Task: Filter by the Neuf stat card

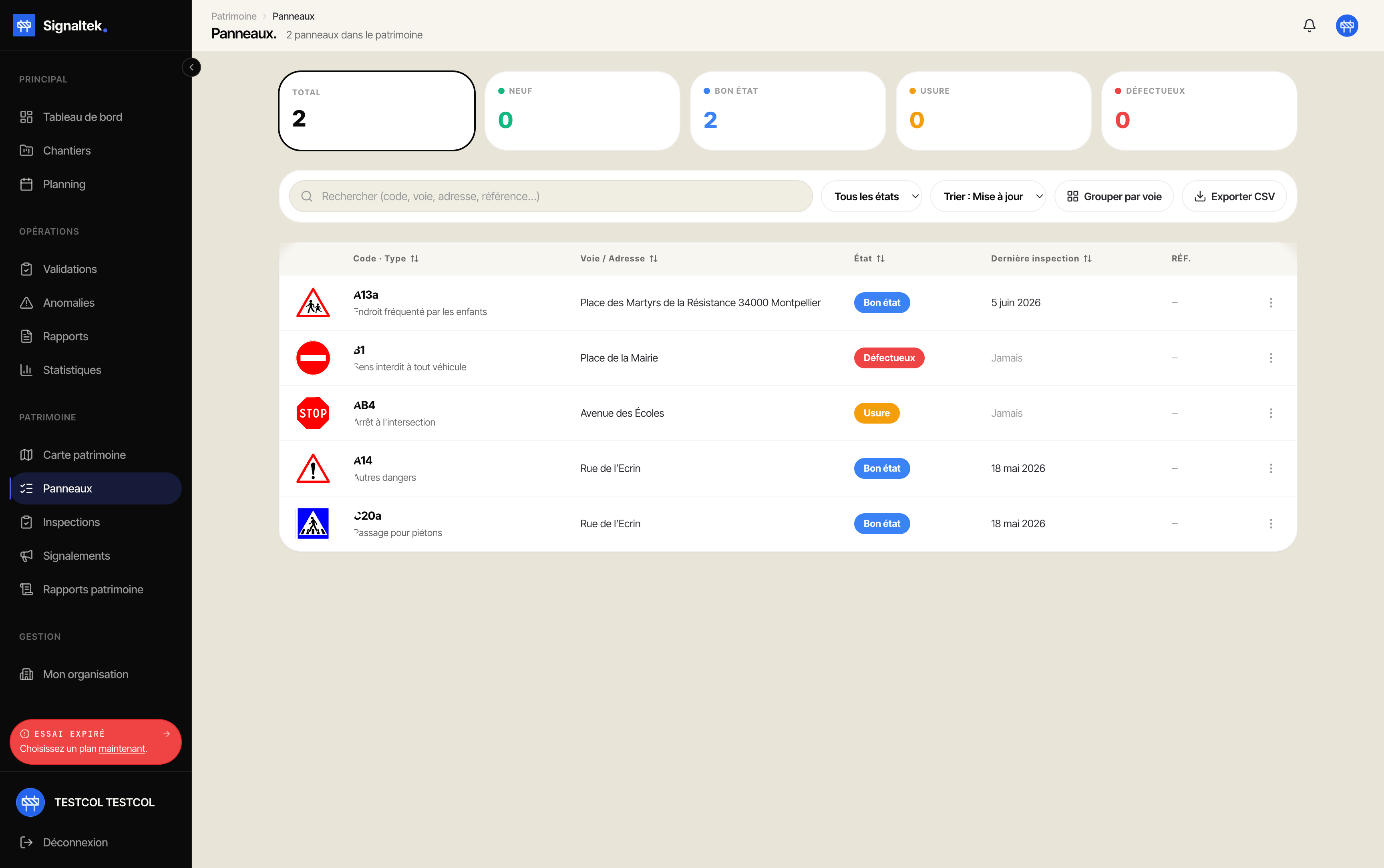Action: 582,111
